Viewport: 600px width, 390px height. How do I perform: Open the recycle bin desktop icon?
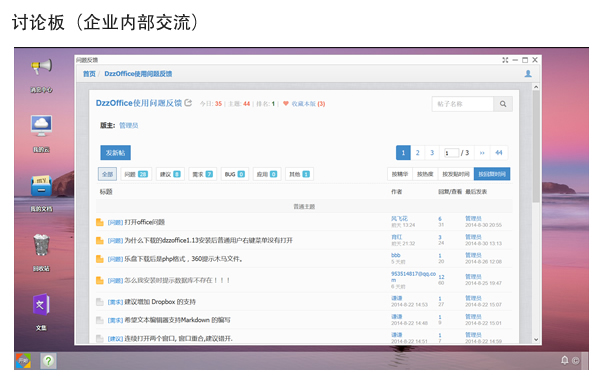(x=41, y=245)
